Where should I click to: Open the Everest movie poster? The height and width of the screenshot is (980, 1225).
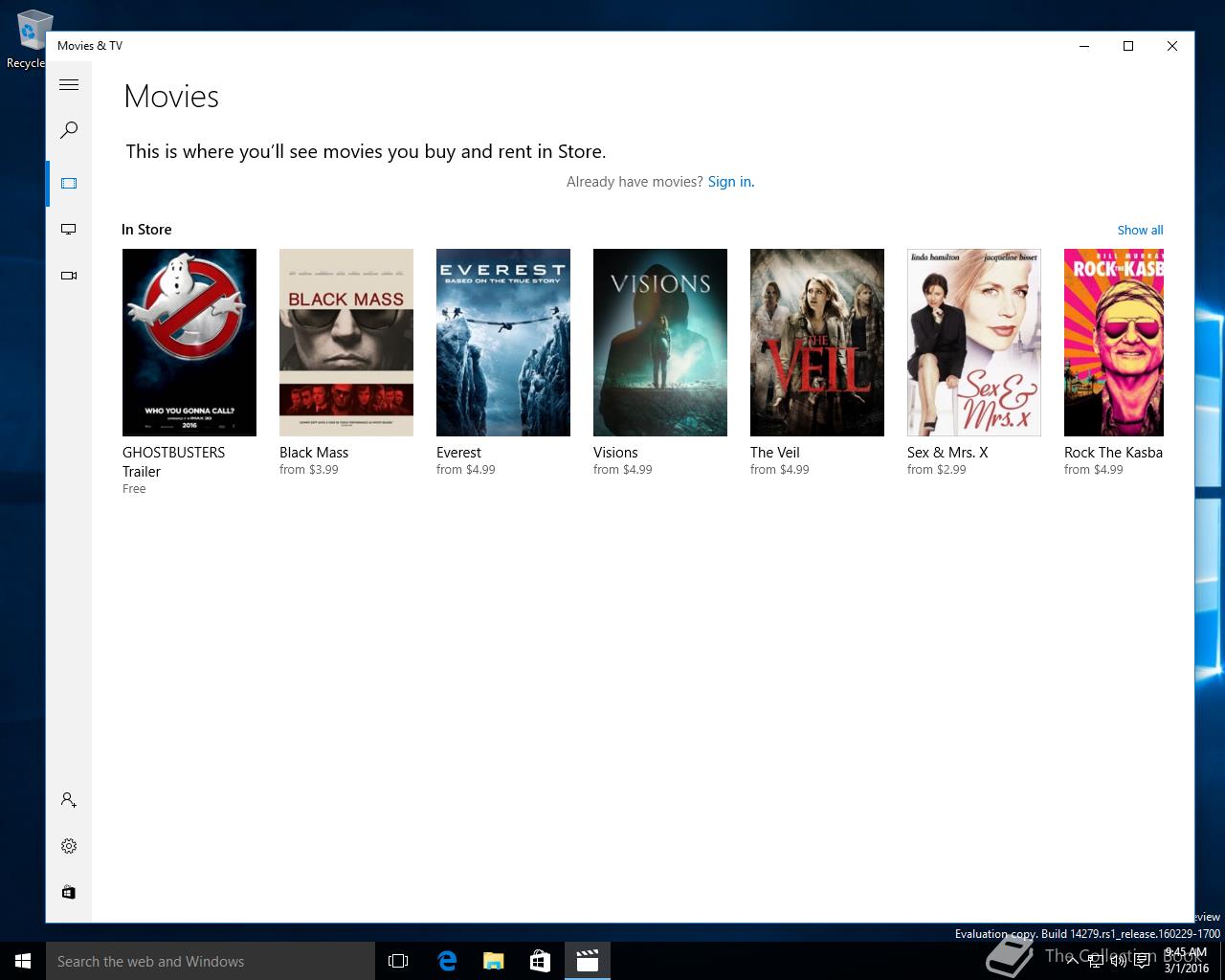coord(503,343)
